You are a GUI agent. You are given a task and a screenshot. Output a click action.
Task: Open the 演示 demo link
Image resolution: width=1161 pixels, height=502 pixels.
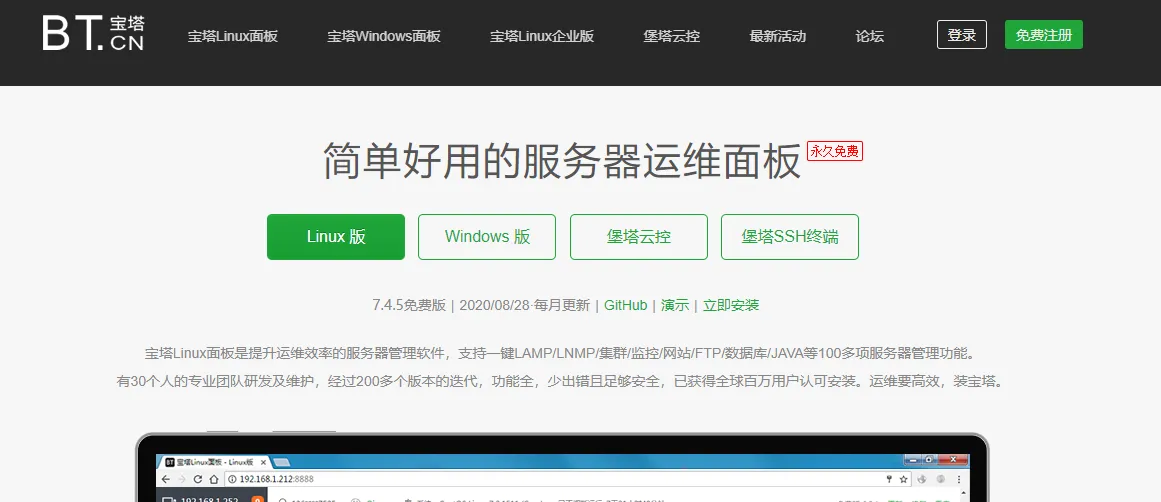(x=675, y=305)
